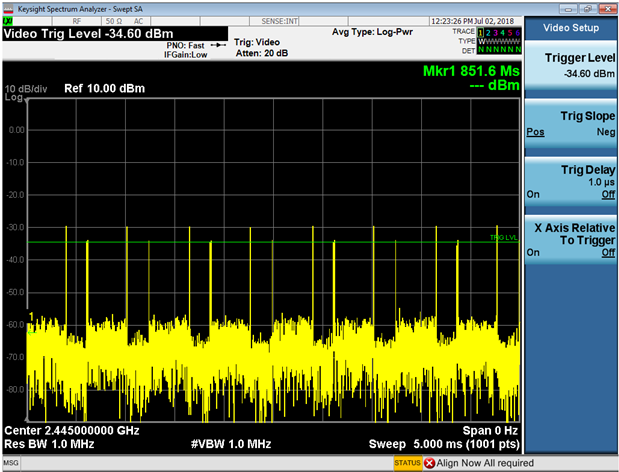Toggle the Trig Delay softkey
The height and width of the screenshot is (472, 619).
571,182
